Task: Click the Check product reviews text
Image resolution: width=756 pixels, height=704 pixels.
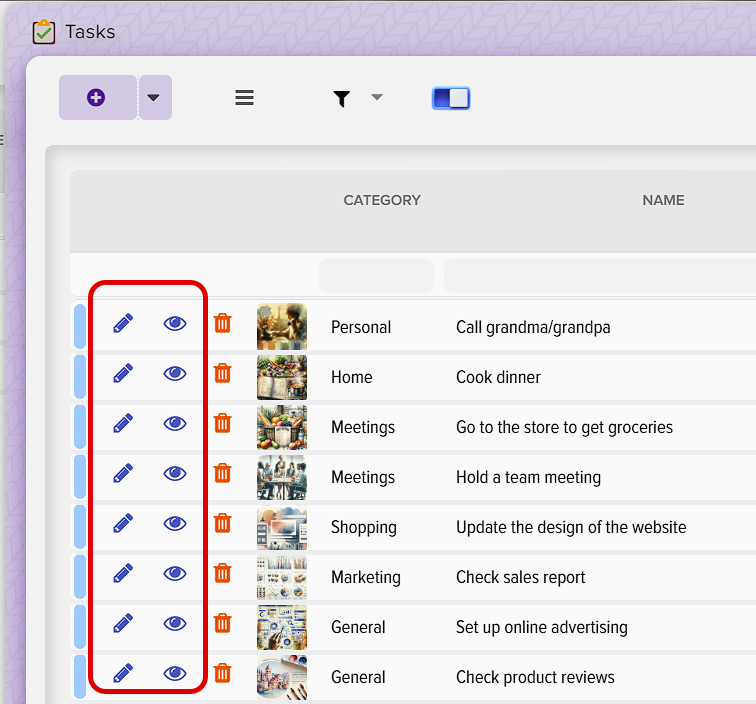Action: [x=535, y=677]
